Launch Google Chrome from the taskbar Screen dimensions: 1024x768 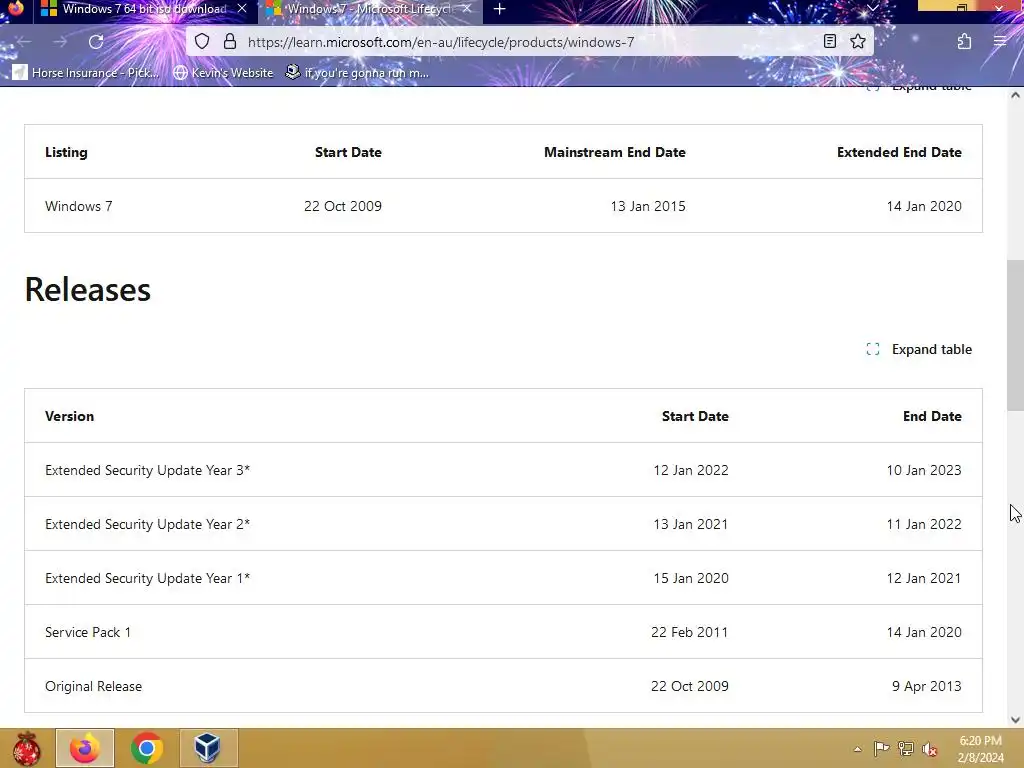pyautogui.click(x=147, y=748)
